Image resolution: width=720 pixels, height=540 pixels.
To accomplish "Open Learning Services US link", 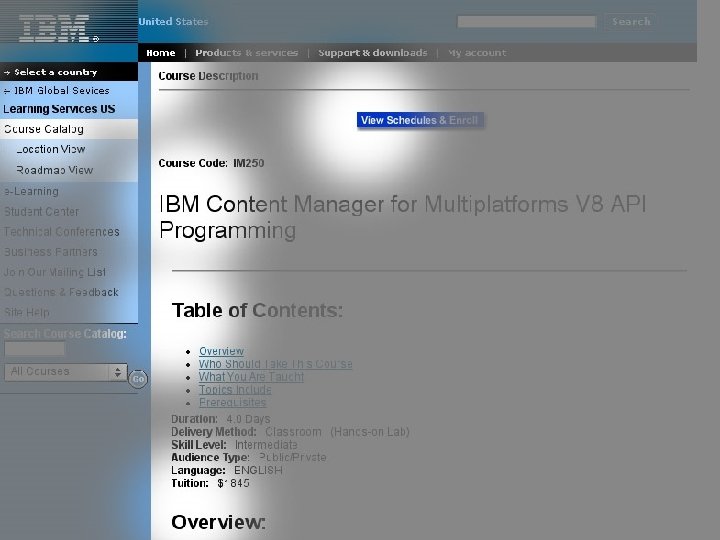I will (59, 109).
